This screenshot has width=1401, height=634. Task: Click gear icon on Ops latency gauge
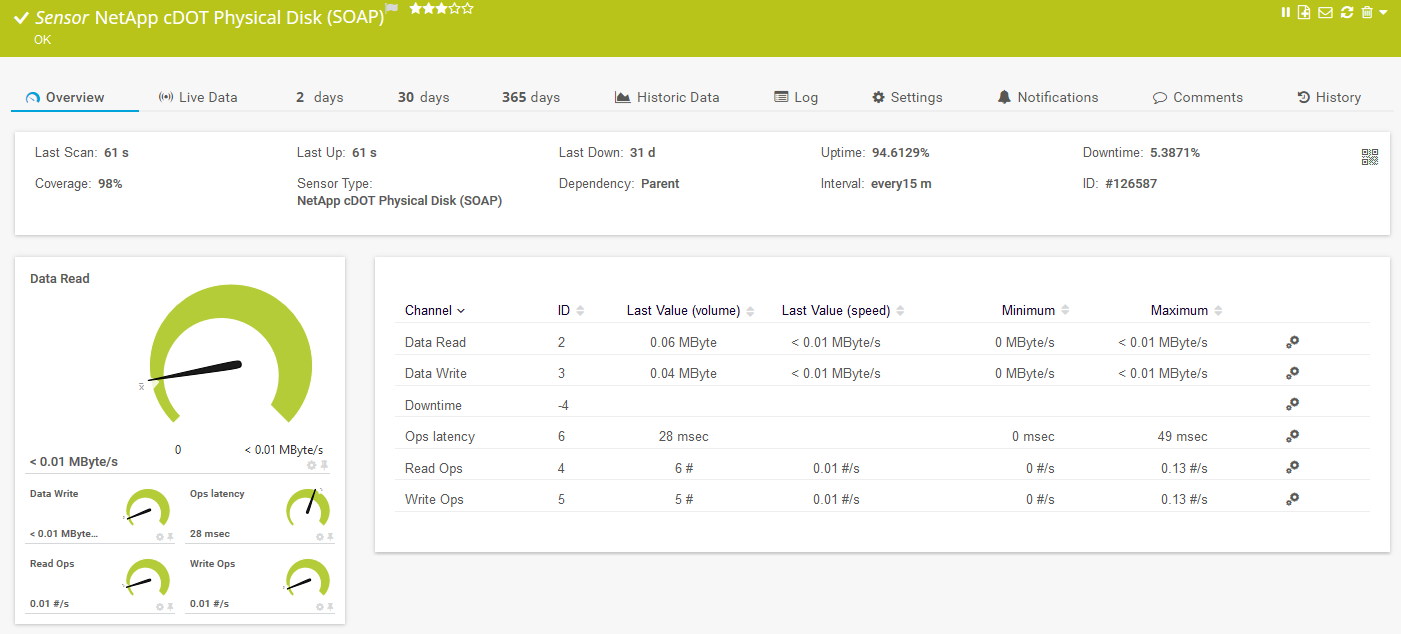319,536
